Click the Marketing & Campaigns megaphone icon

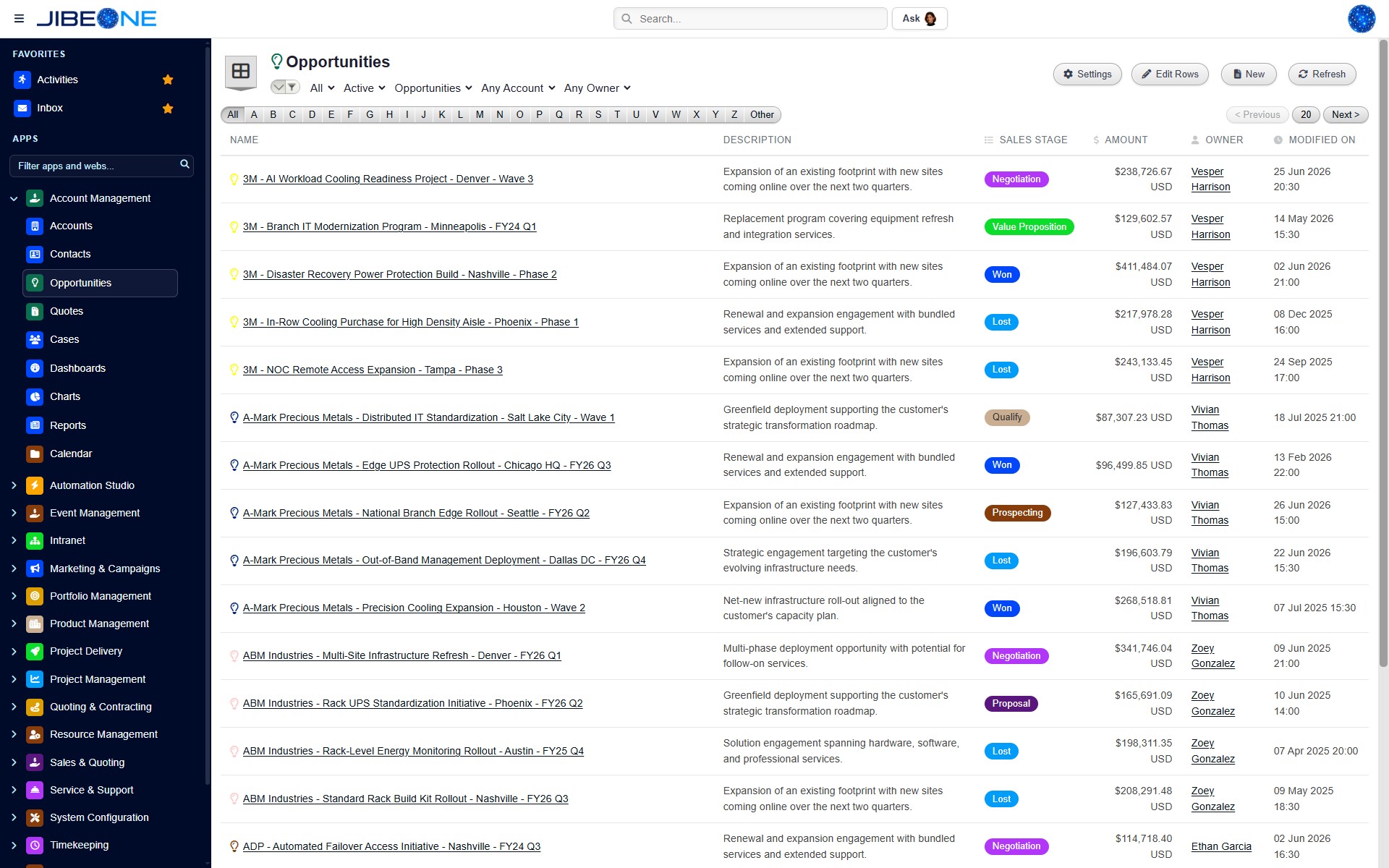[x=35, y=569]
